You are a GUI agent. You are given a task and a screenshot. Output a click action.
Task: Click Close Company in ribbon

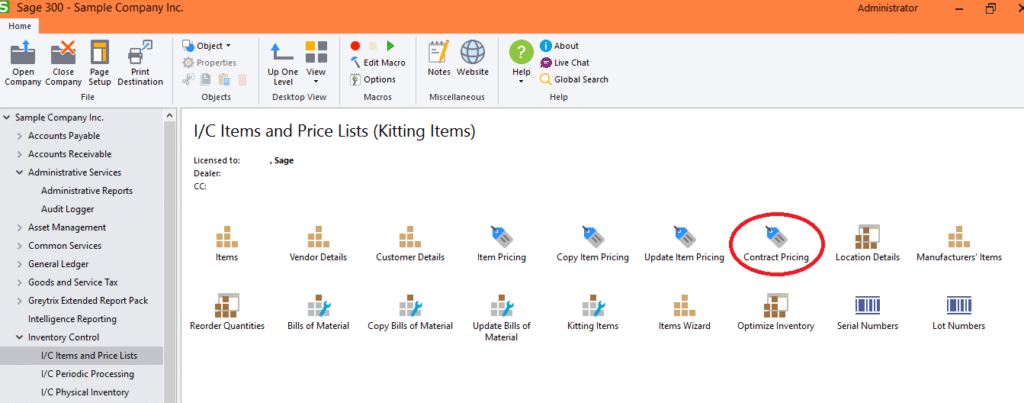click(x=63, y=63)
